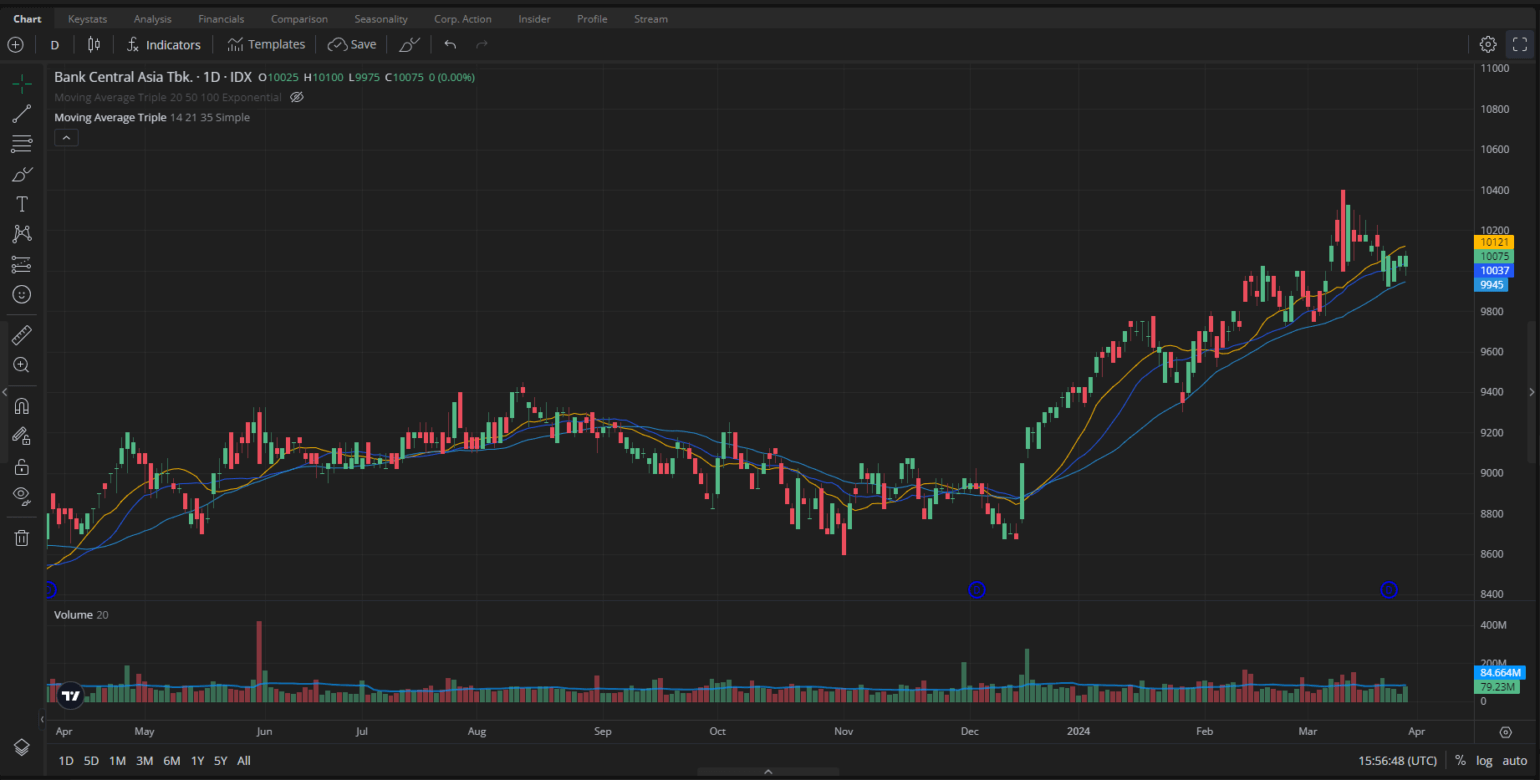Image resolution: width=1540 pixels, height=780 pixels.
Task: Toggle stay in drawing mode
Action: [21, 436]
